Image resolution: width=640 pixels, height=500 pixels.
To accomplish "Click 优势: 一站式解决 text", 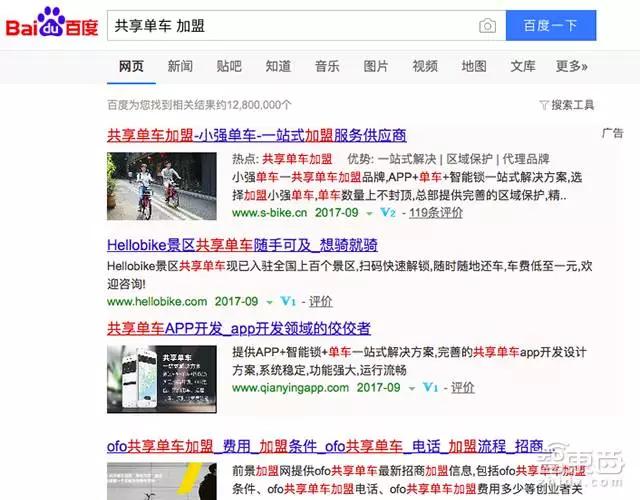I will click(x=392, y=159).
